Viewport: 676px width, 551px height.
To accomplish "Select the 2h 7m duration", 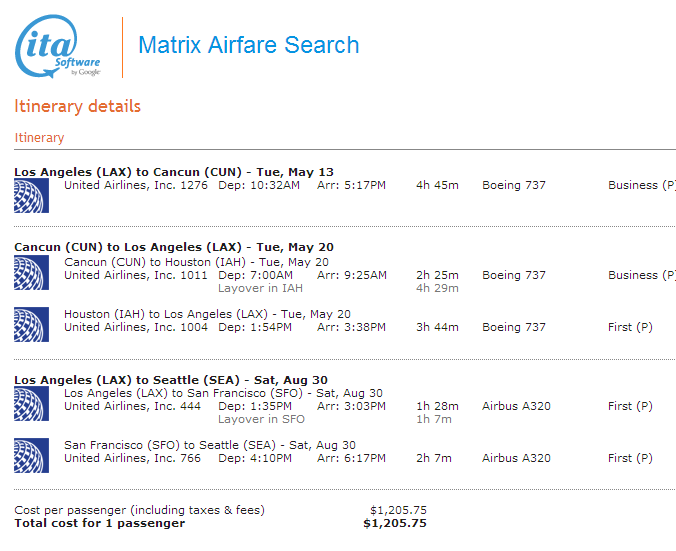I will pos(434,458).
